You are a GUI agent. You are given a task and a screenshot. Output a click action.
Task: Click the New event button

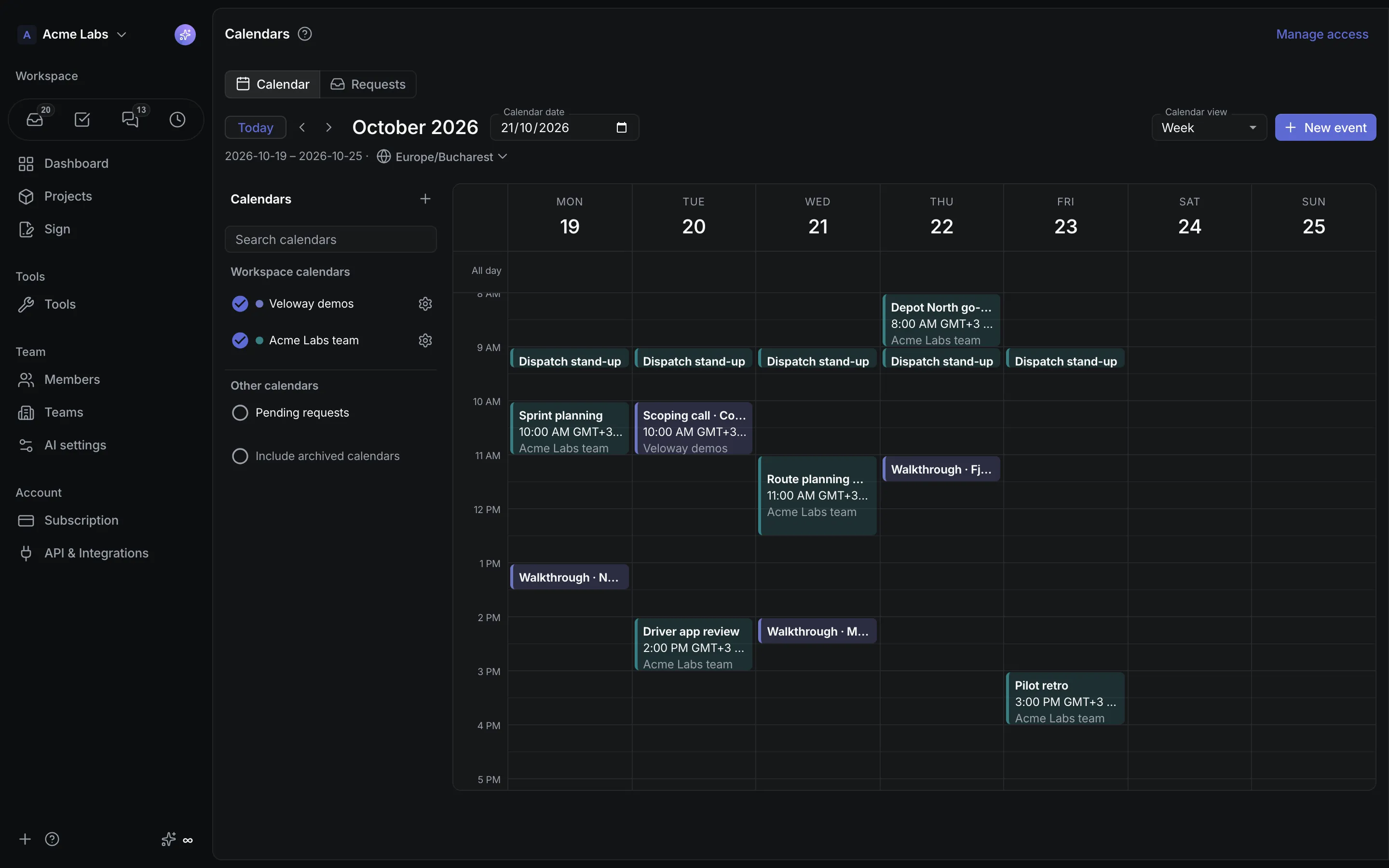tap(1325, 127)
